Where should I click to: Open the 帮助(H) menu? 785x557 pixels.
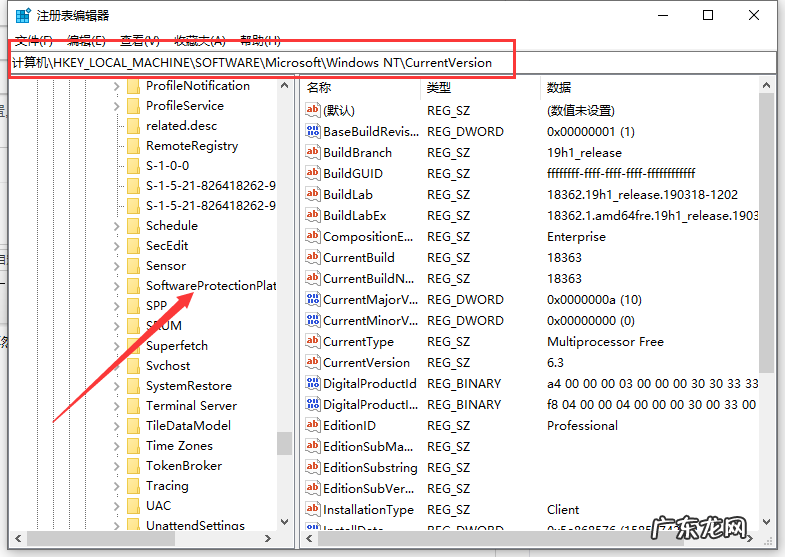tap(260, 41)
